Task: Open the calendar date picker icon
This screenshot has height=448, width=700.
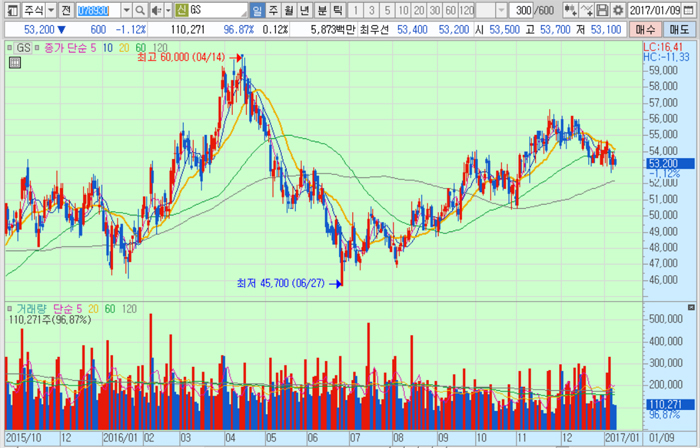Action: 689,10
